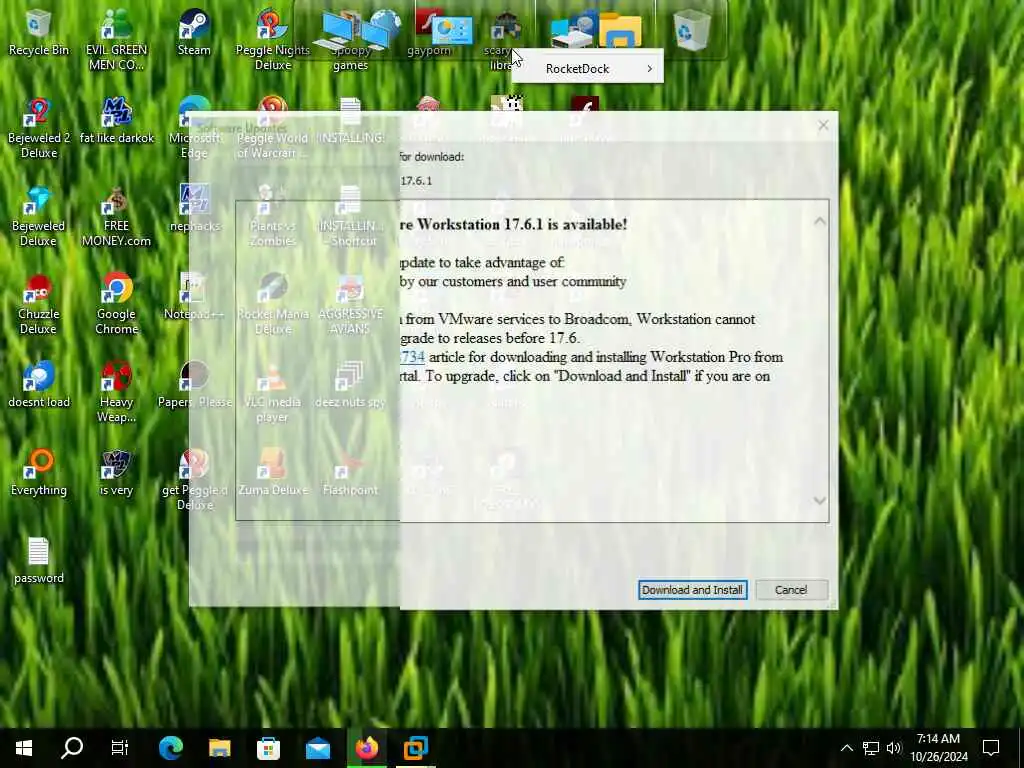Close the Software Updates dialog
The image size is (1024, 768).
click(x=823, y=125)
